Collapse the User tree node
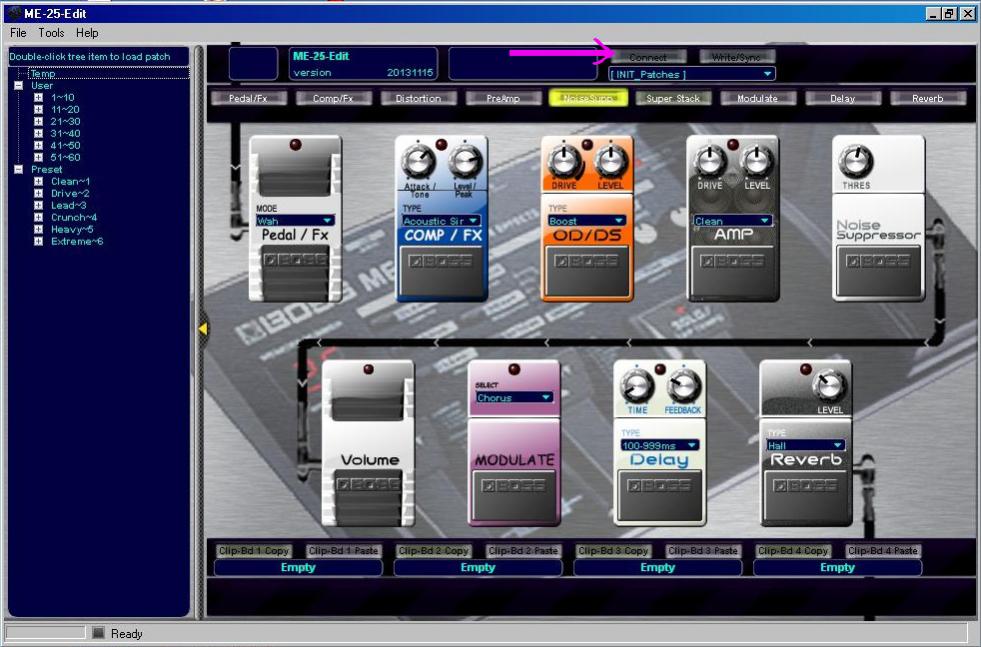 [19, 86]
